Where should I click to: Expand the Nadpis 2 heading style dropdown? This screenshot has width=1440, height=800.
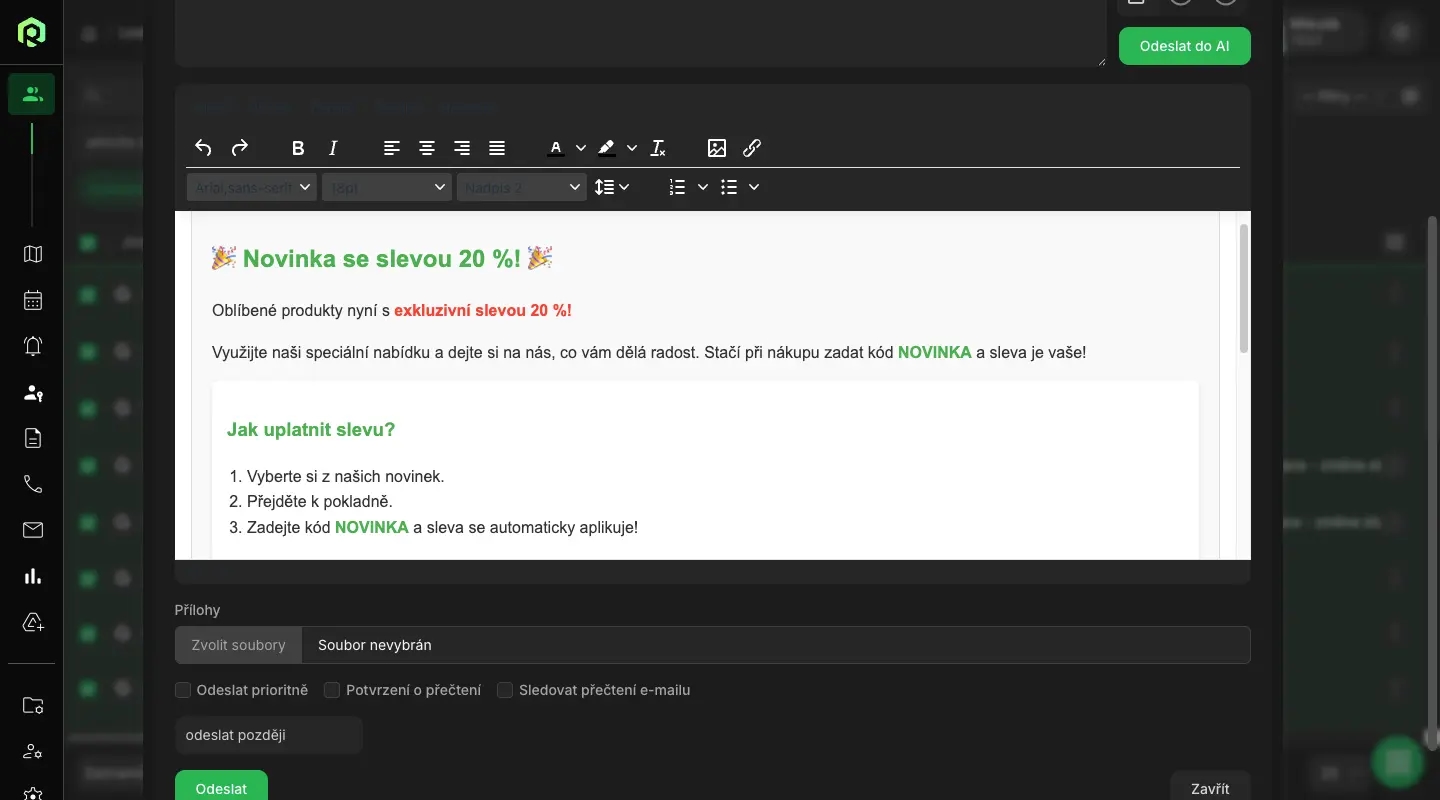pyautogui.click(x=521, y=187)
